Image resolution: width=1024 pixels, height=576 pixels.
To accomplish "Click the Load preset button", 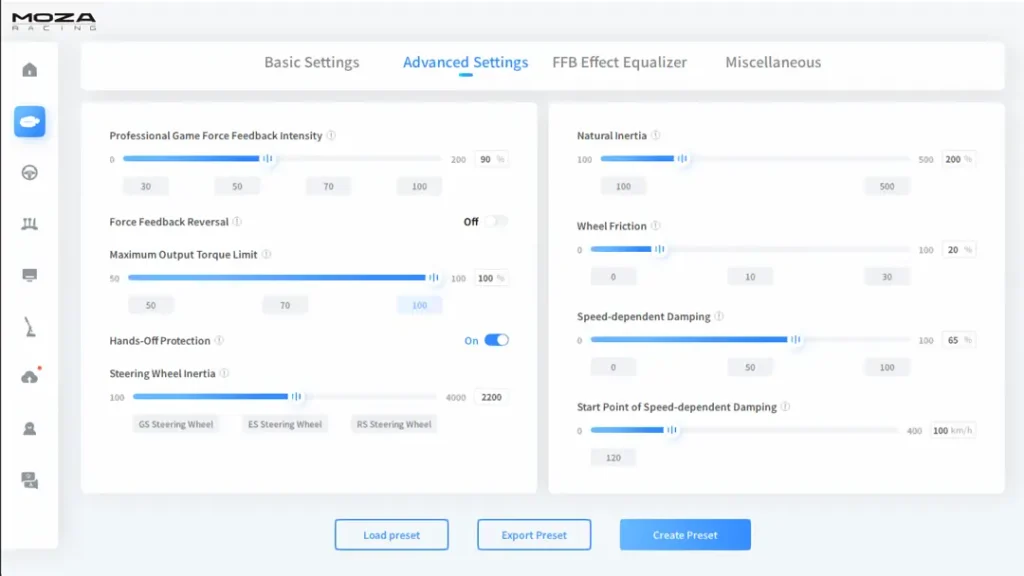I will point(391,534).
